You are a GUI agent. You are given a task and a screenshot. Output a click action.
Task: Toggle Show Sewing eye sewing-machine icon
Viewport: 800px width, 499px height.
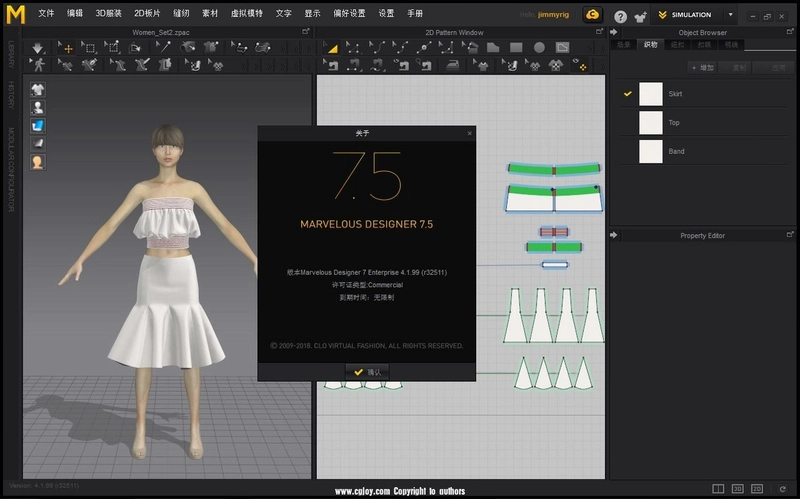401,65
